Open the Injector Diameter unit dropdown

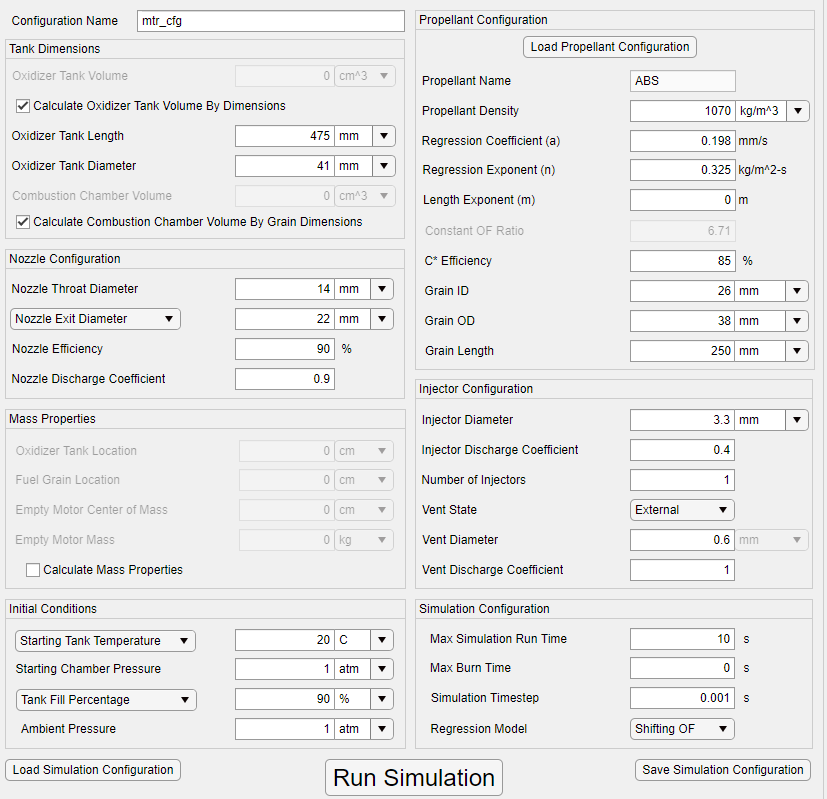tap(797, 420)
